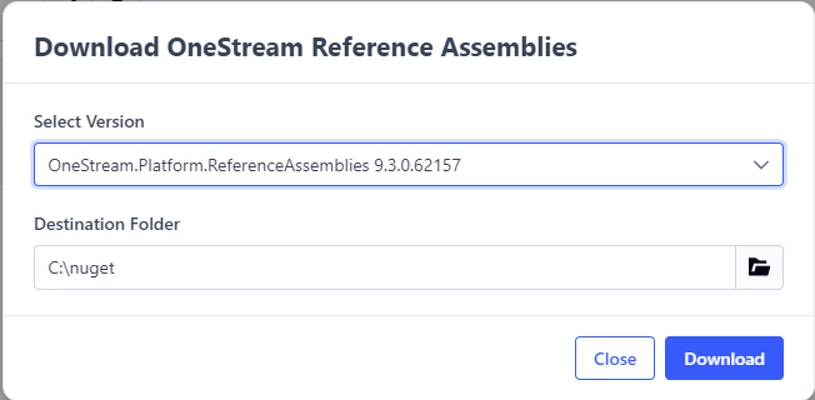Open OneStream.Platform.ReferenceAssemblies 9.3.0.62157 combo box
Screen dimensions: 815x400
[409, 165]
